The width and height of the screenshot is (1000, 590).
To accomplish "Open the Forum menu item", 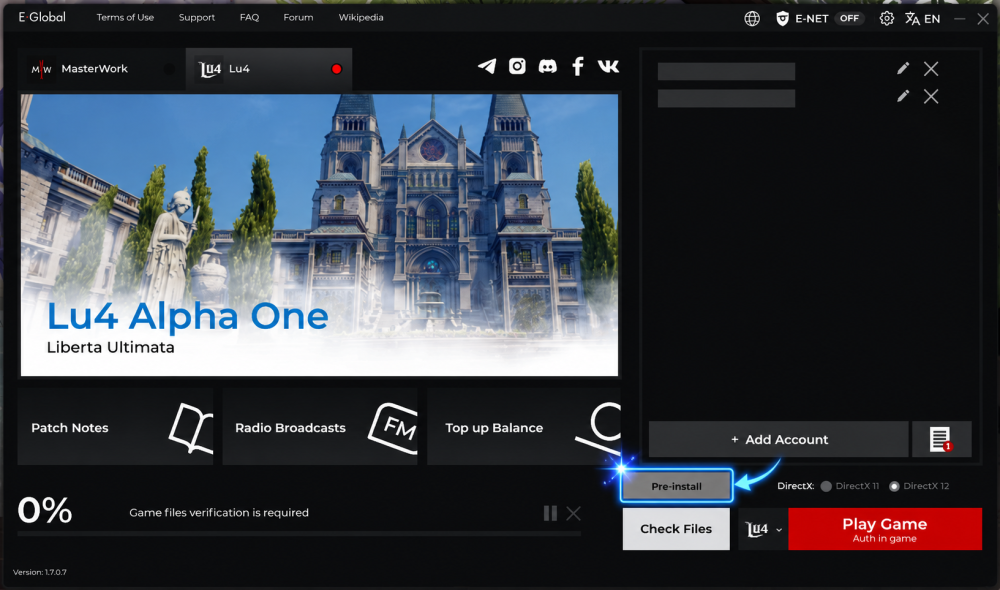I will (x=298, y=17).
